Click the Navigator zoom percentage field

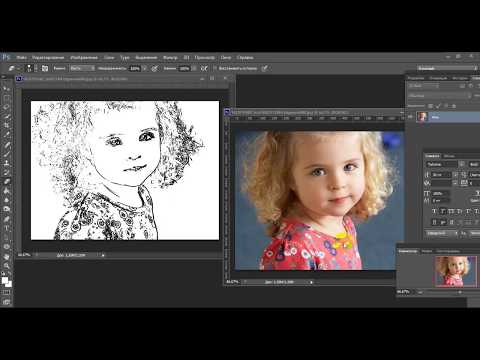[403, 292]
